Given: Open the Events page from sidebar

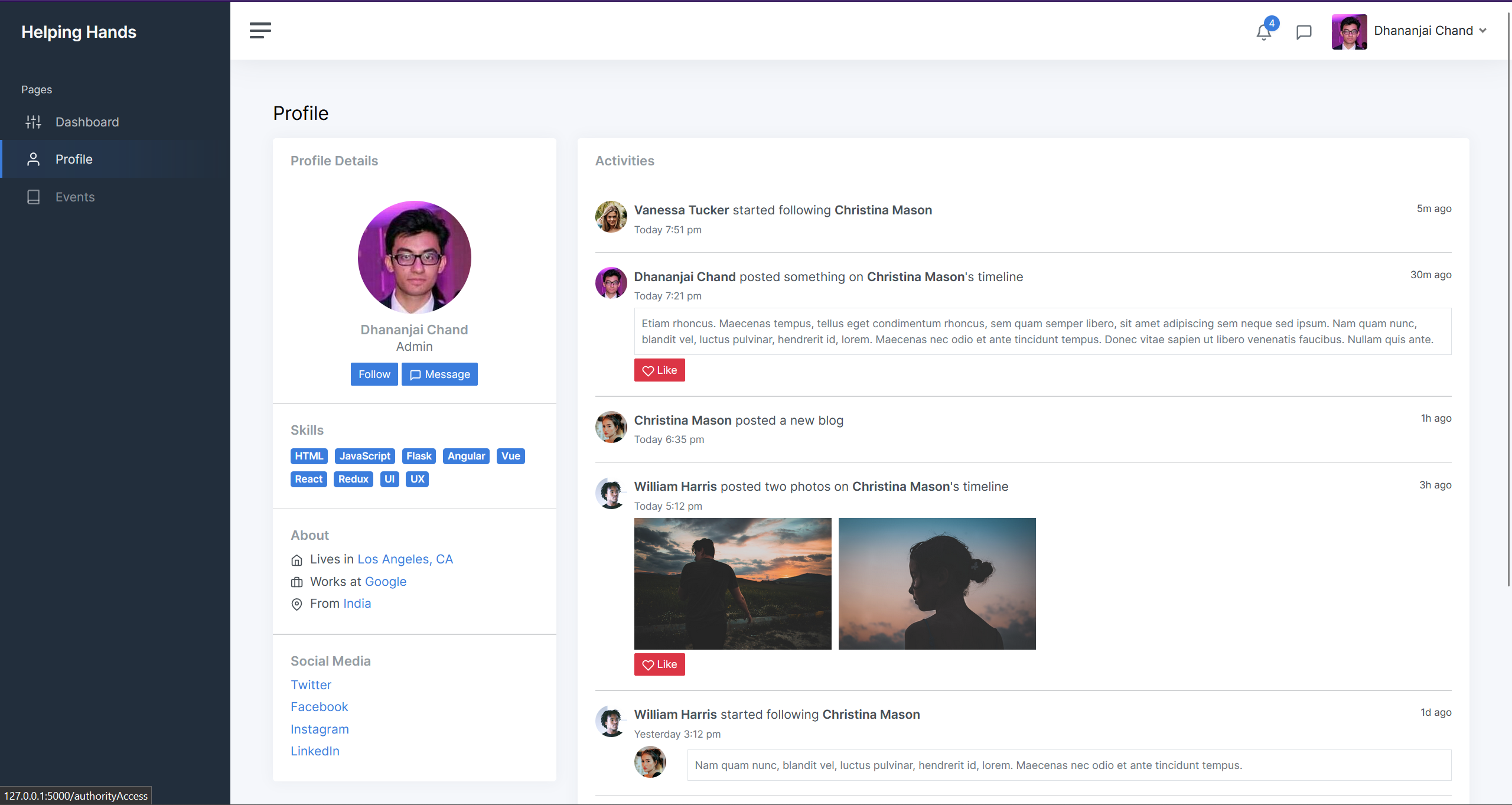Looking at the screenshot, I should coord(75,197).
